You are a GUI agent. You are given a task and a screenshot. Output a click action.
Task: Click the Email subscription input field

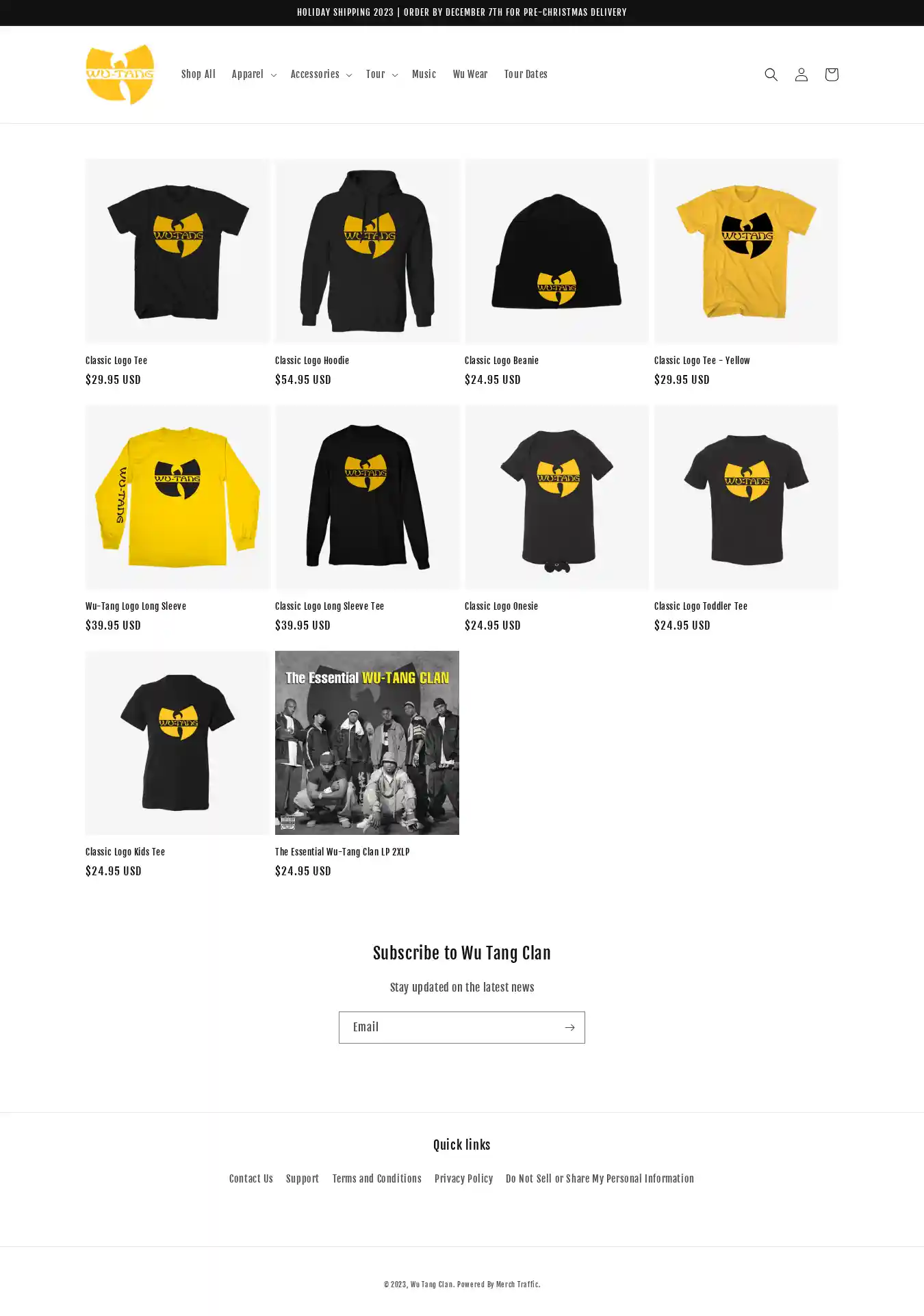pyautogui.click(x=450, y=1027)
